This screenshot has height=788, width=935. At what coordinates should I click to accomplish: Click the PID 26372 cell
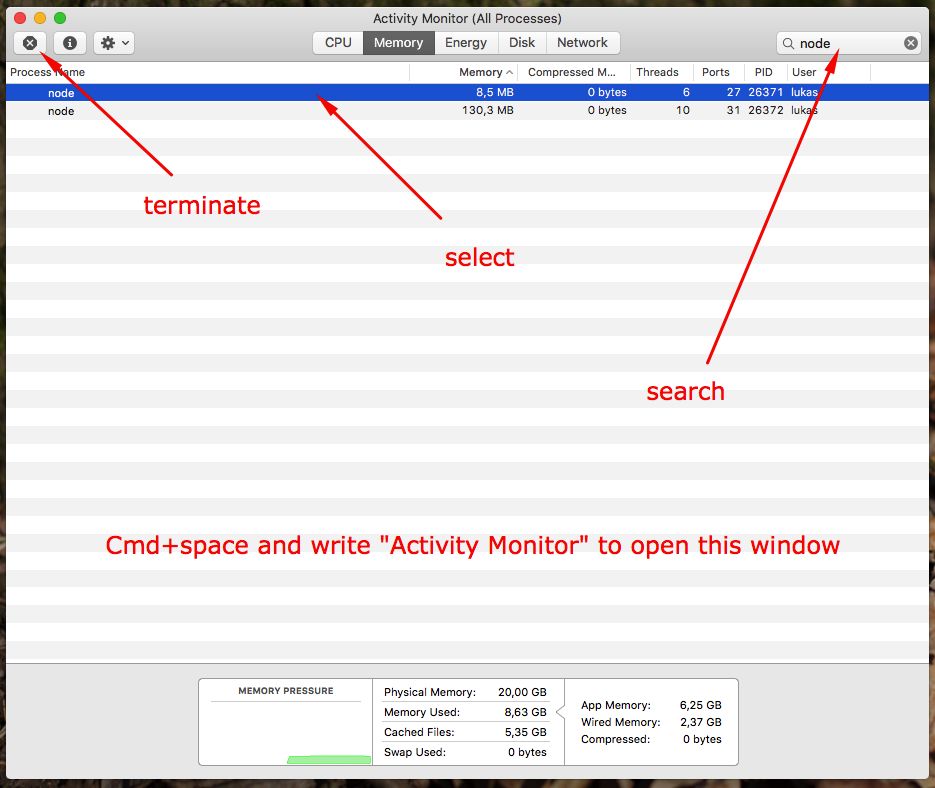click(766, 110)
